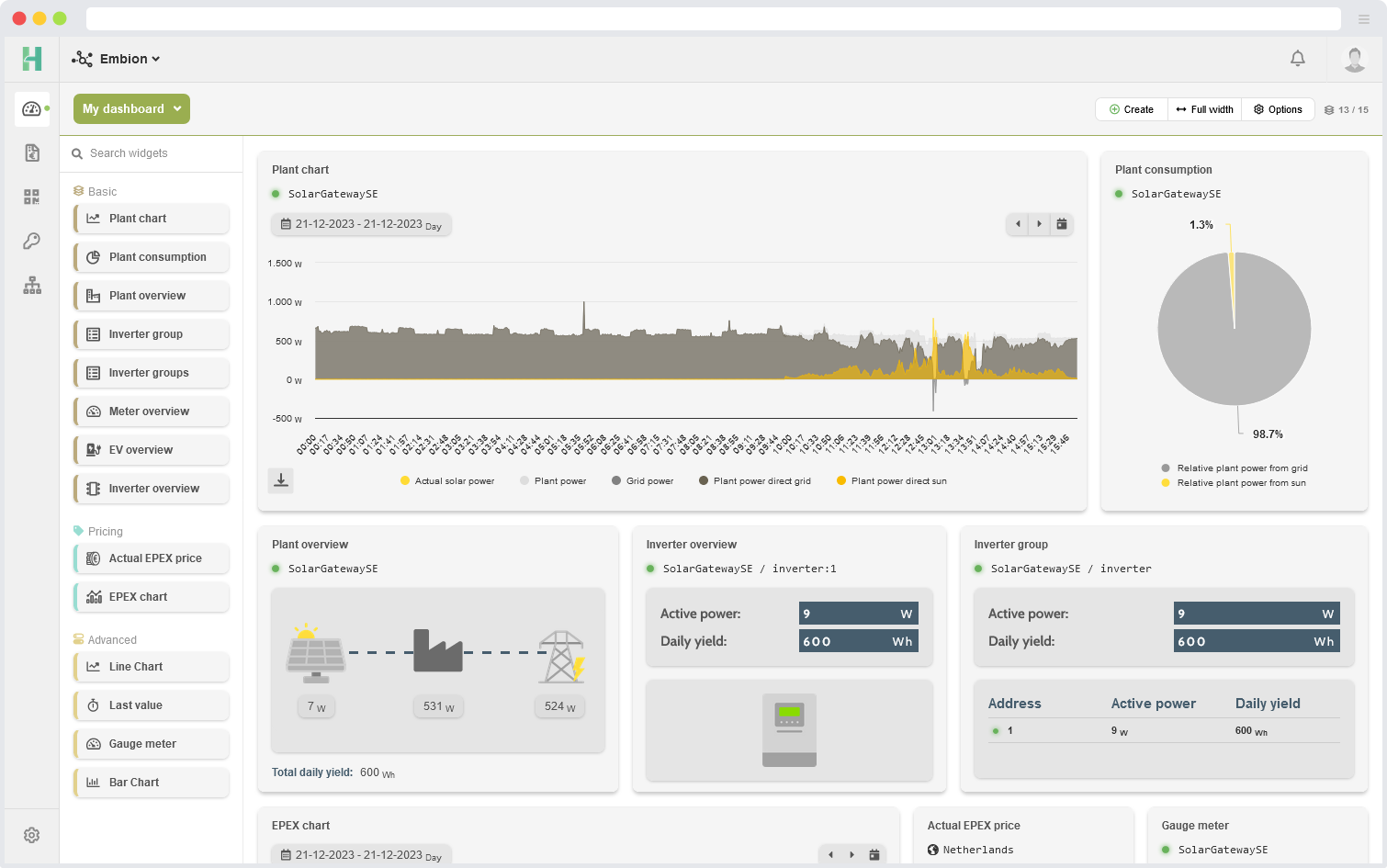This screenshot has height=868, width=1387.
Task: Open the Embion organization dropdown
Action: [117, 59]
